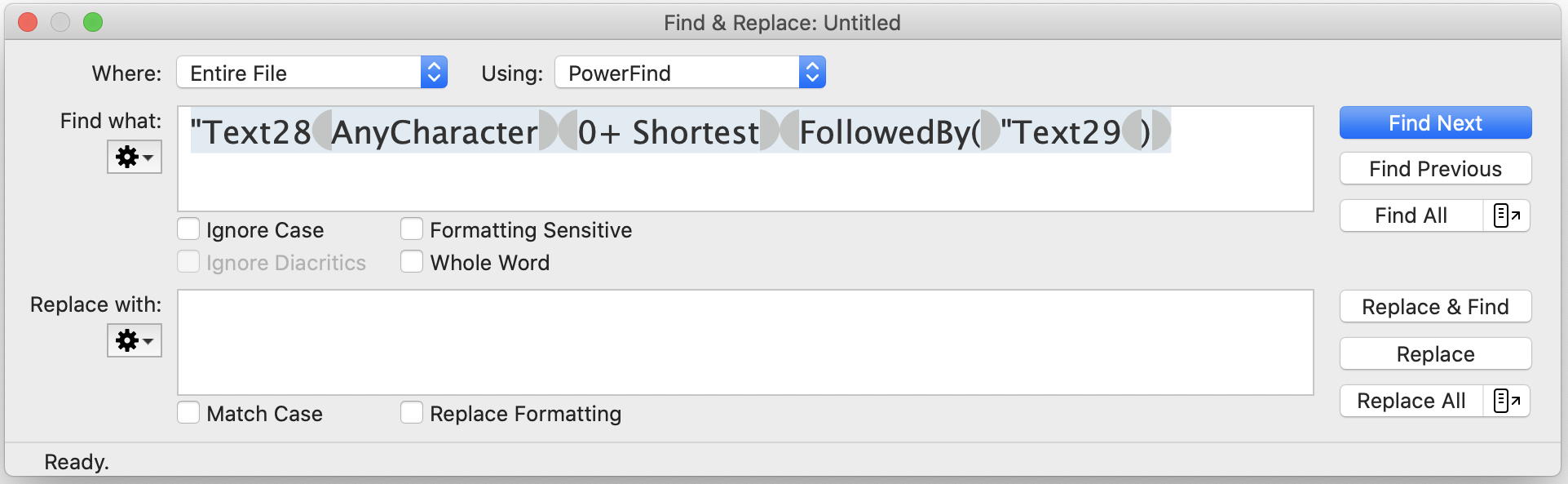1568x484 pixels.
Task: Click the FollowedBy( PowerFind token
Action: pyautogui.click(x=889, y=132)
